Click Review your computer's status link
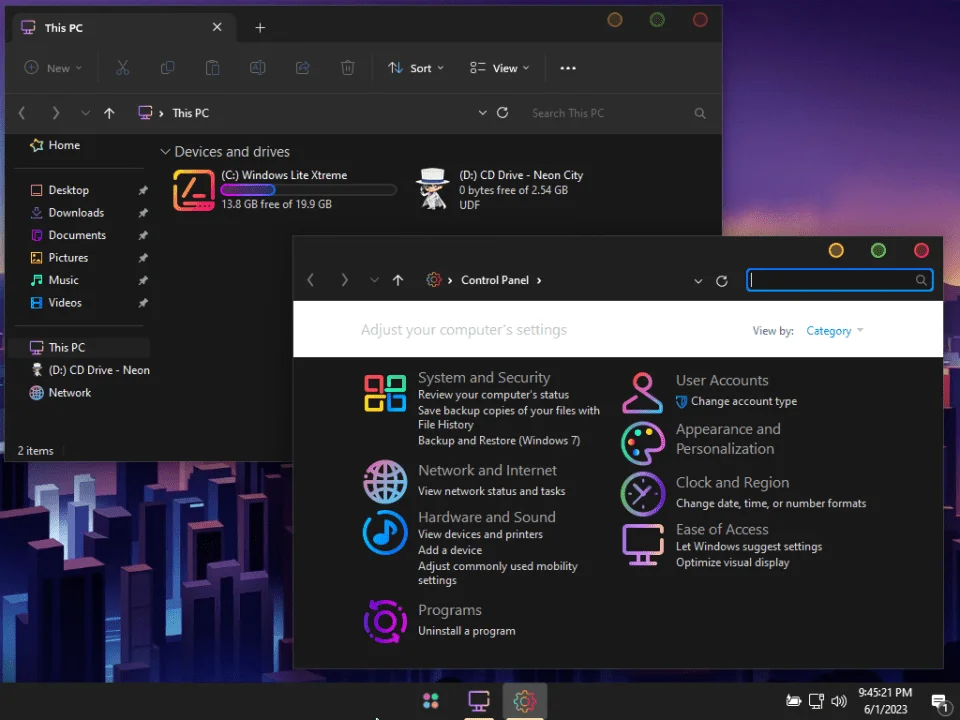Image resolution: width=960 pixels, height=720 pixels. pyautogui.click(x=493, y=395)
